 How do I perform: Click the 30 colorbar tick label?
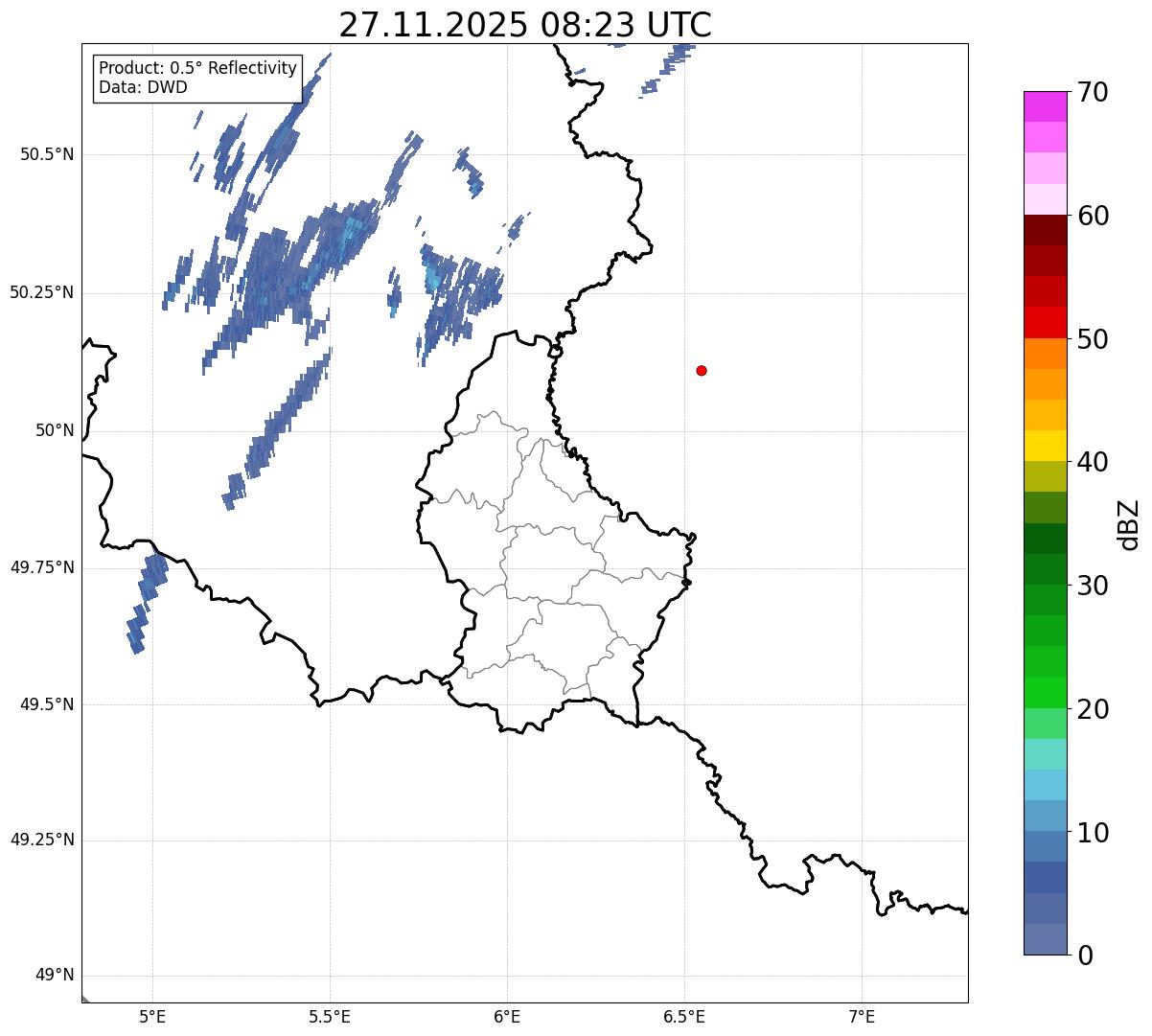pyautogui.click(x=1094, y=586)
